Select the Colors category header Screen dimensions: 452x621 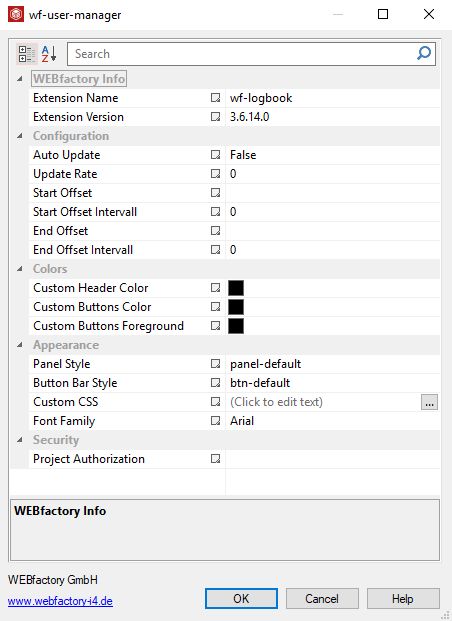point(50,269)
